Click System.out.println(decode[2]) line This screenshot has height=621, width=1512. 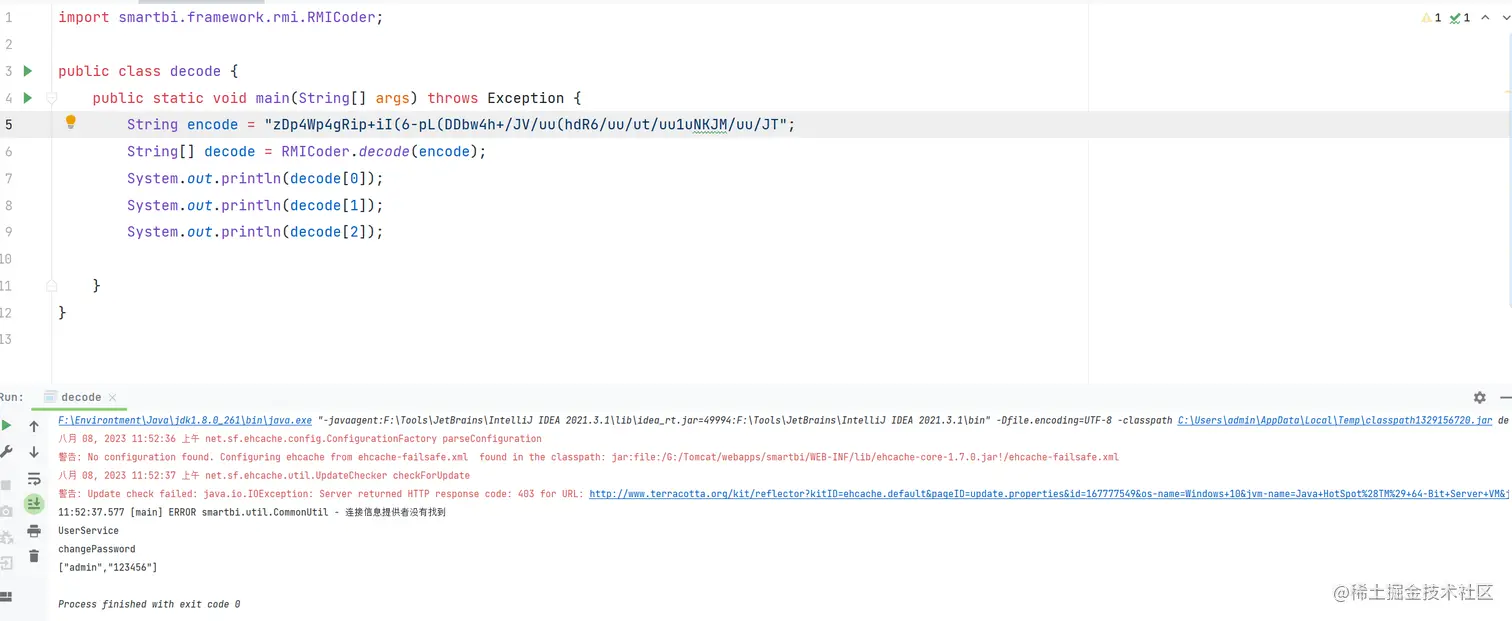255,232
